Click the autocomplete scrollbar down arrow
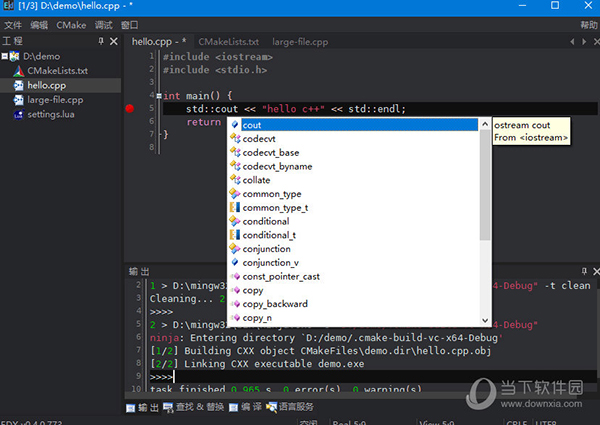This screenshot has width=600, height=425. 485,320
